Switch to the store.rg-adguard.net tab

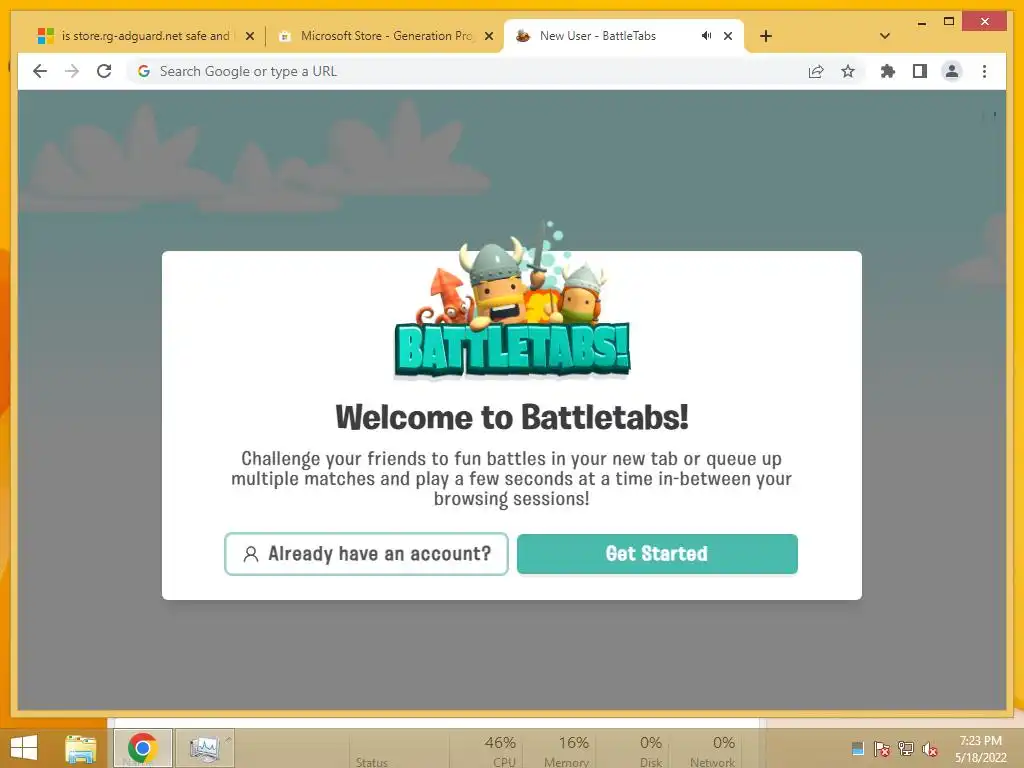(145, 36)
